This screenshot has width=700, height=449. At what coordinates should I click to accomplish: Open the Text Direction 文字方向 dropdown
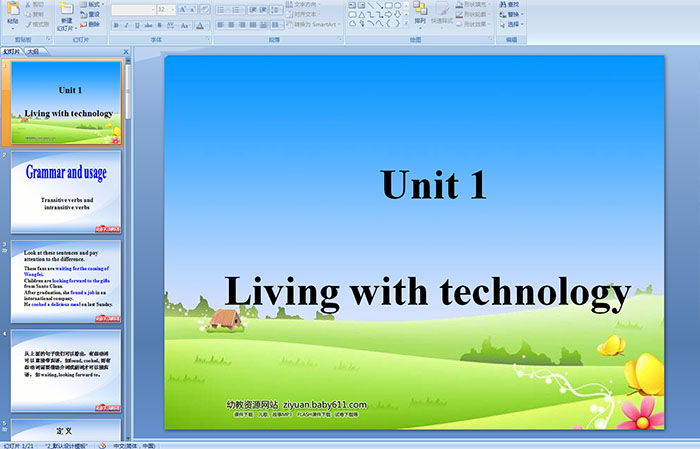pyautogui.click(x=303, y=4)
